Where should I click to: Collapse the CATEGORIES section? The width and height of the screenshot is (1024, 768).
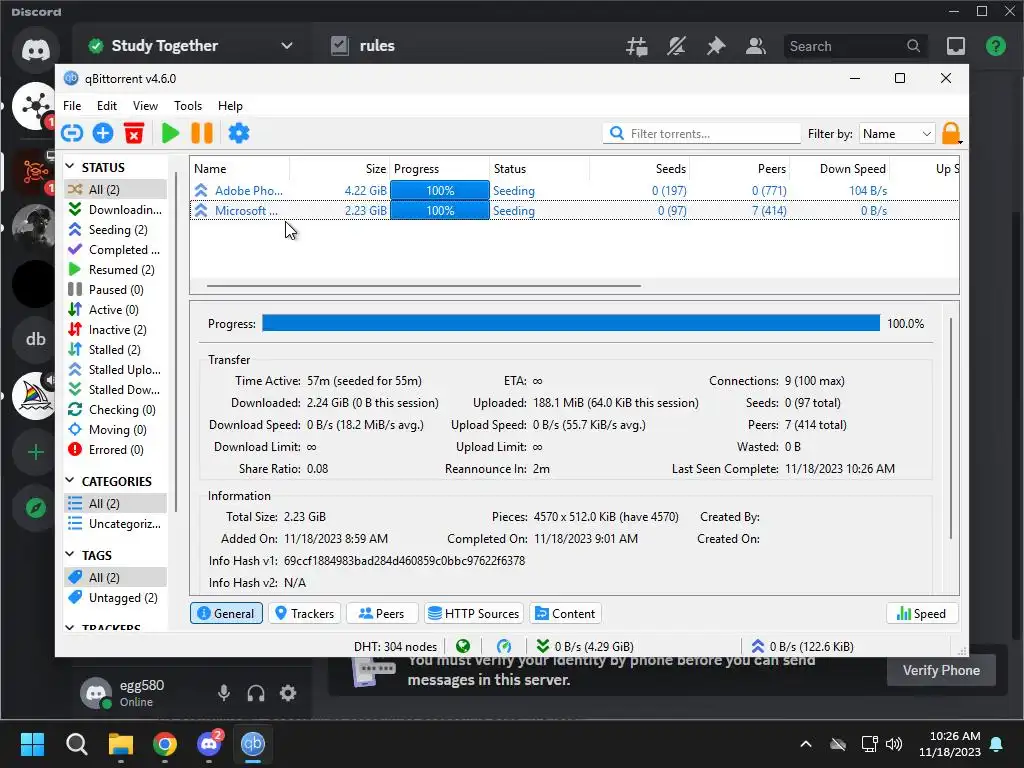(70, 481)
